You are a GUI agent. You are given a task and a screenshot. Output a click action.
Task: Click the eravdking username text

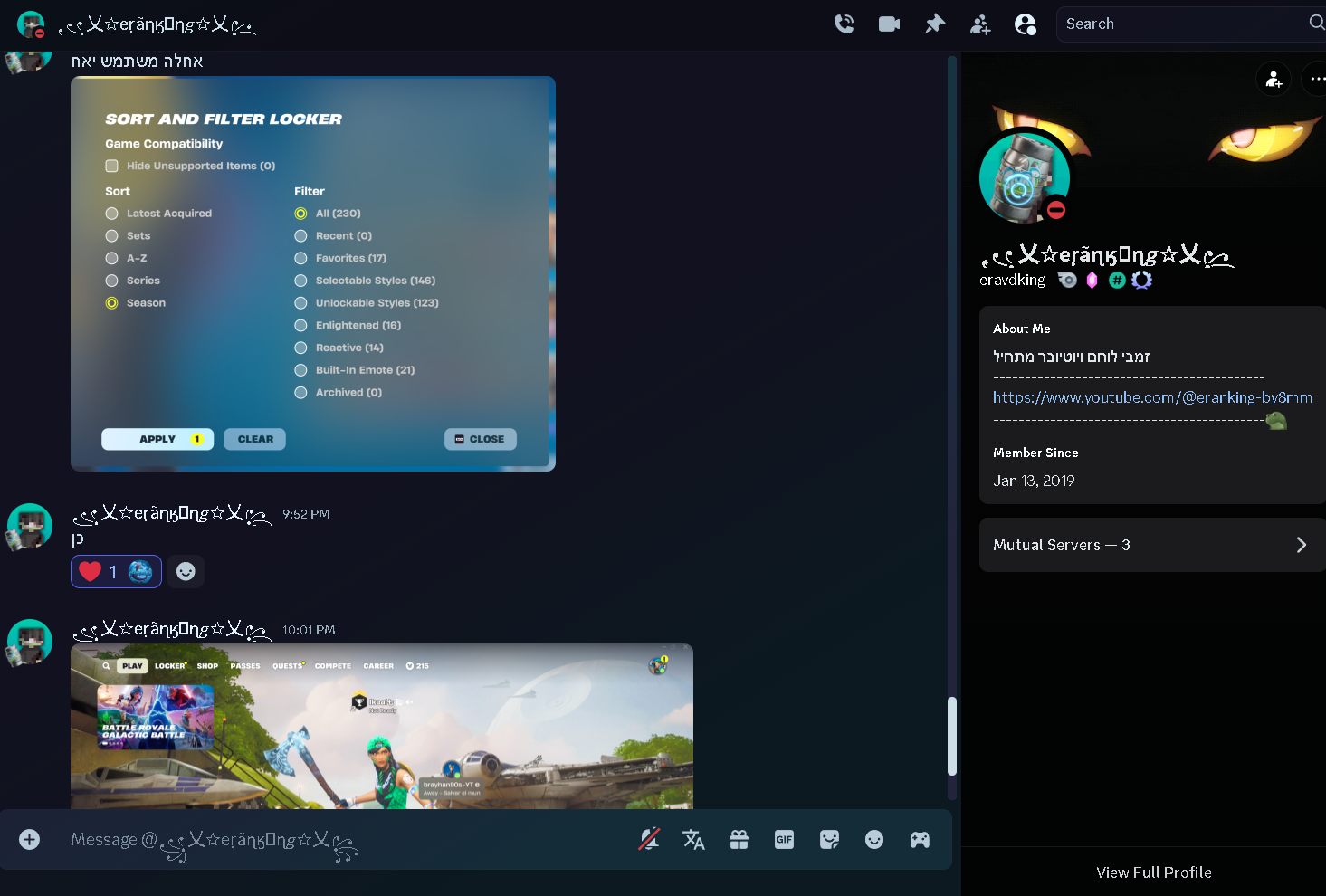tap(1012, 280)
